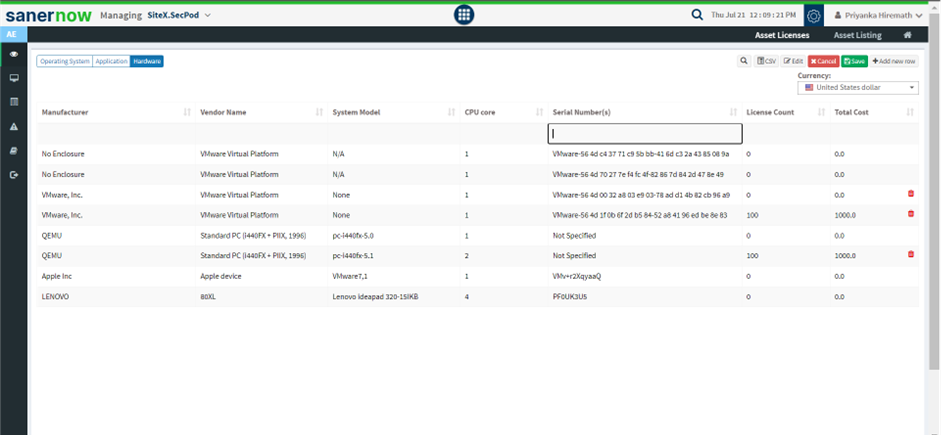Click the exit arrow icon in sidebar
Image resolution: width=941 pixels, height=435 pixels.
click(14, 175)
